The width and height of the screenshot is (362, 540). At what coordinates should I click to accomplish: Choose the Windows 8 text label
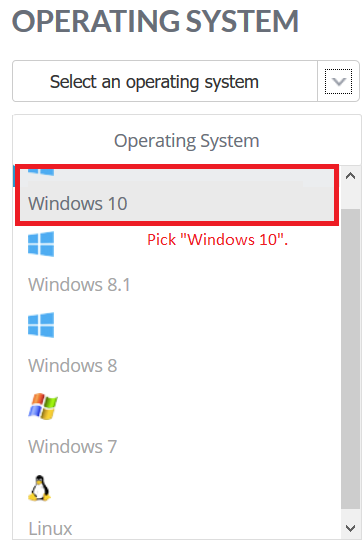[x=73, y=365]
